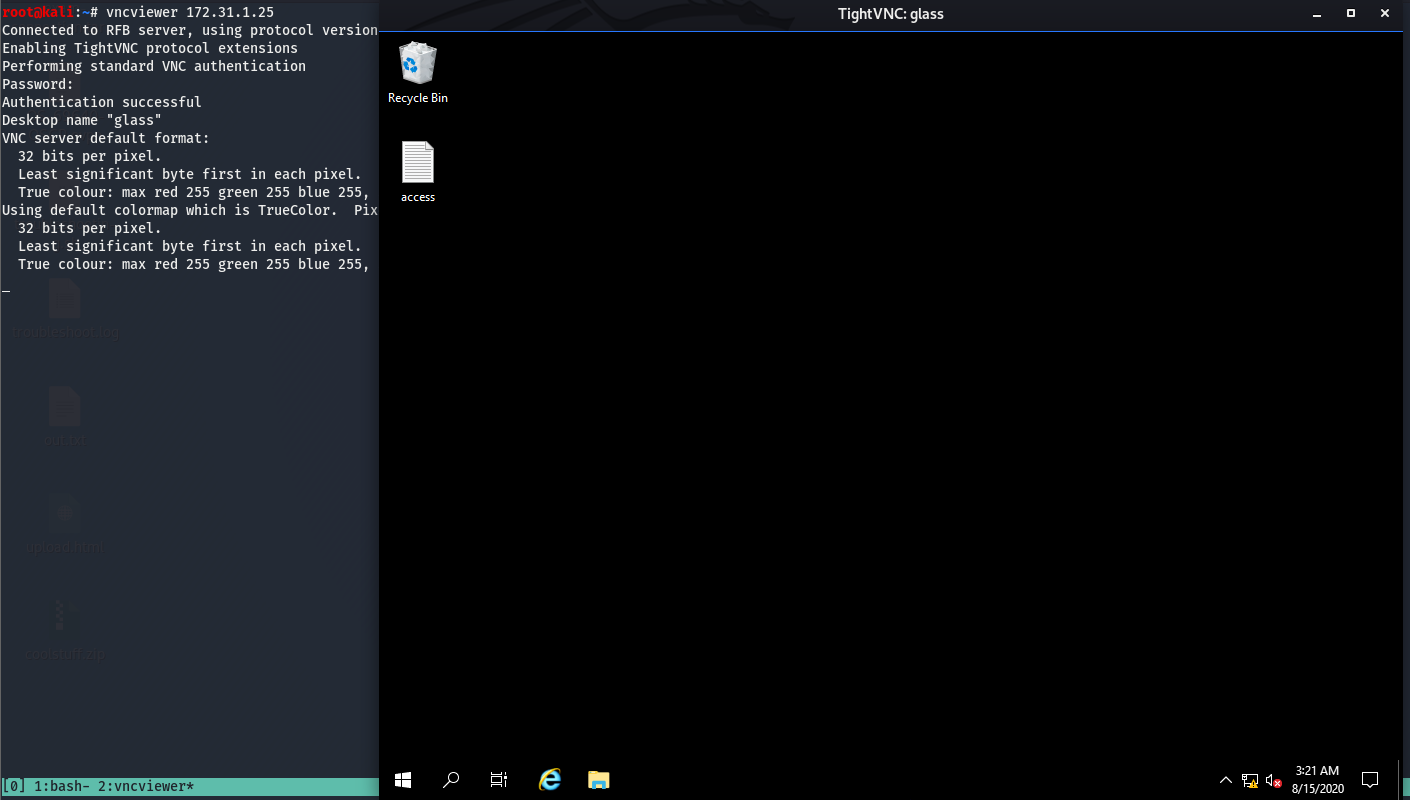Click 'Enabling TightVNC protocol extensions' line
This screenshot has width=1410, height=800.
pos(150,48)
